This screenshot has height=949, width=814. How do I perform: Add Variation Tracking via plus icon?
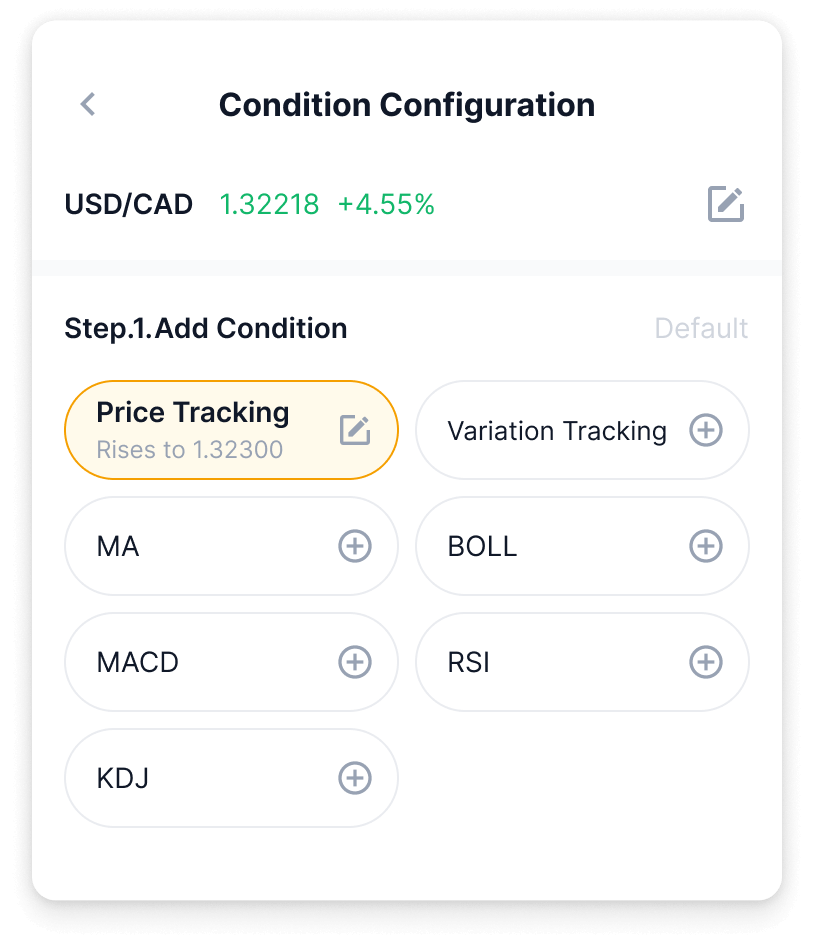pos(706,430)
